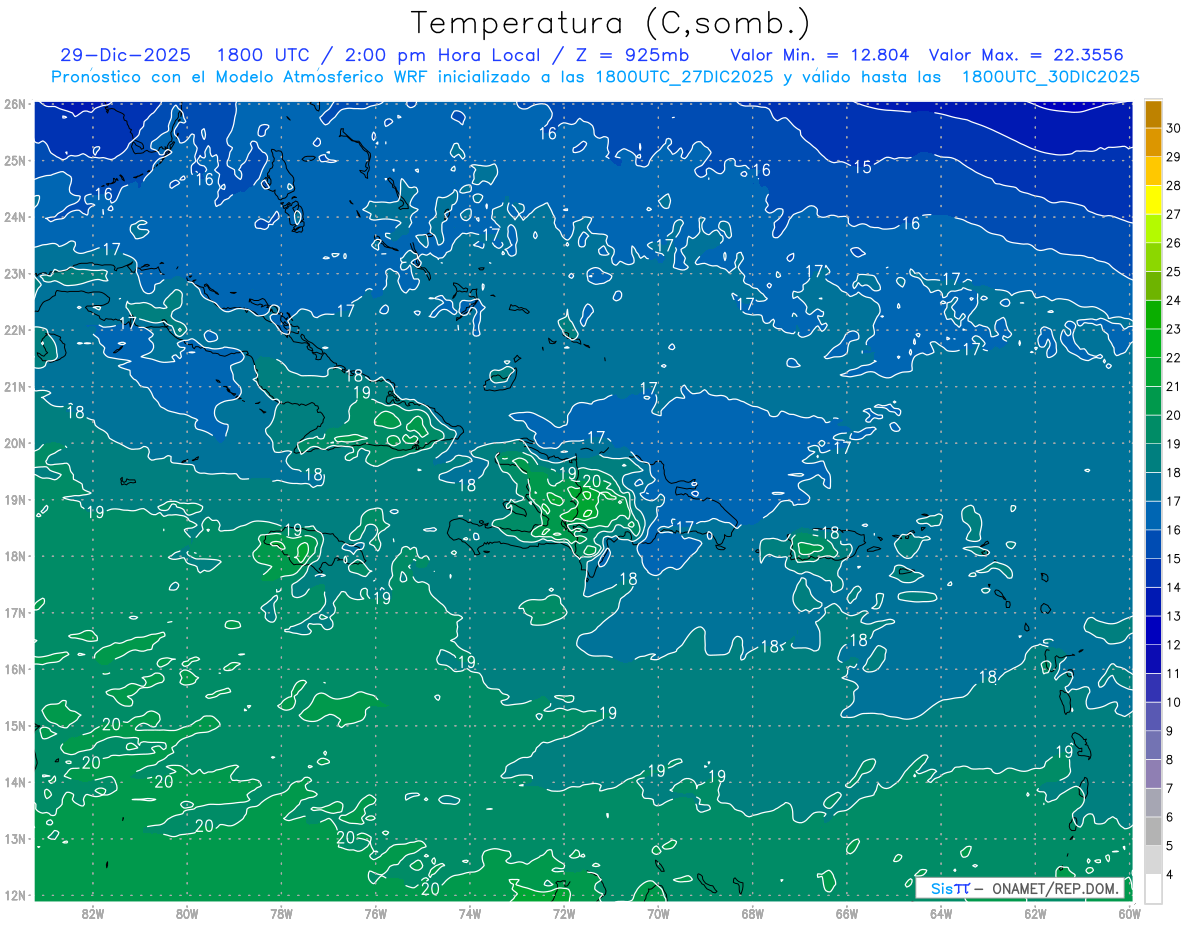
Task: Click the legend value "4"
Action: [x=1170, y=875]
